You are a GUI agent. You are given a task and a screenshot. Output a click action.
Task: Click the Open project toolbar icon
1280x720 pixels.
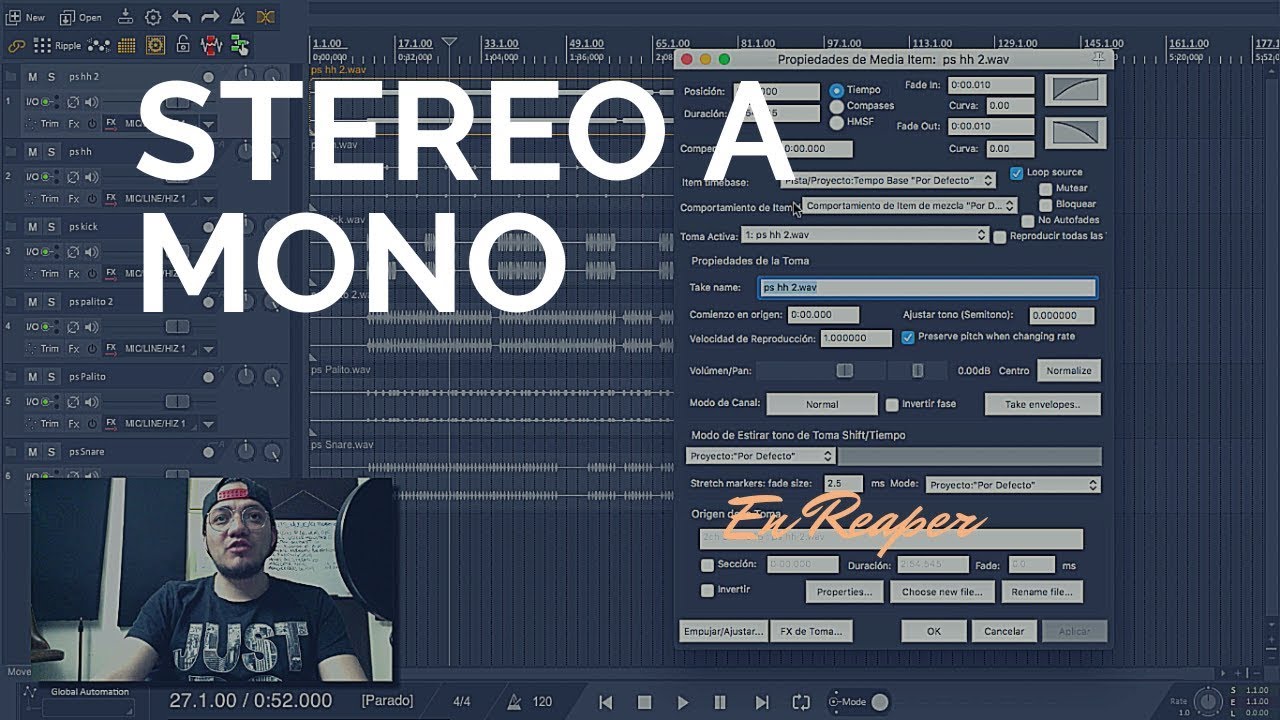point(81,17)
